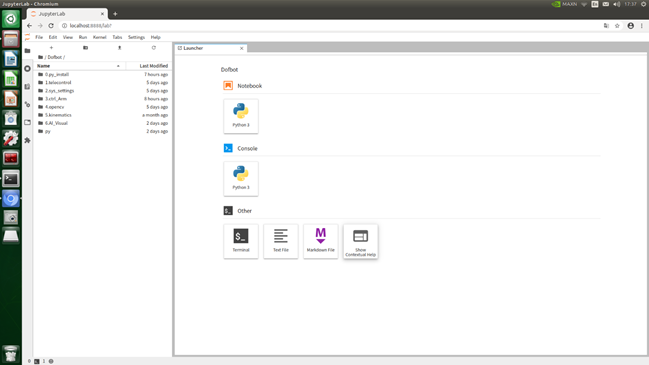Open a Terminal from the launcher
The height and width of the screenshot is (365, 649).
[x=241, y=241]
